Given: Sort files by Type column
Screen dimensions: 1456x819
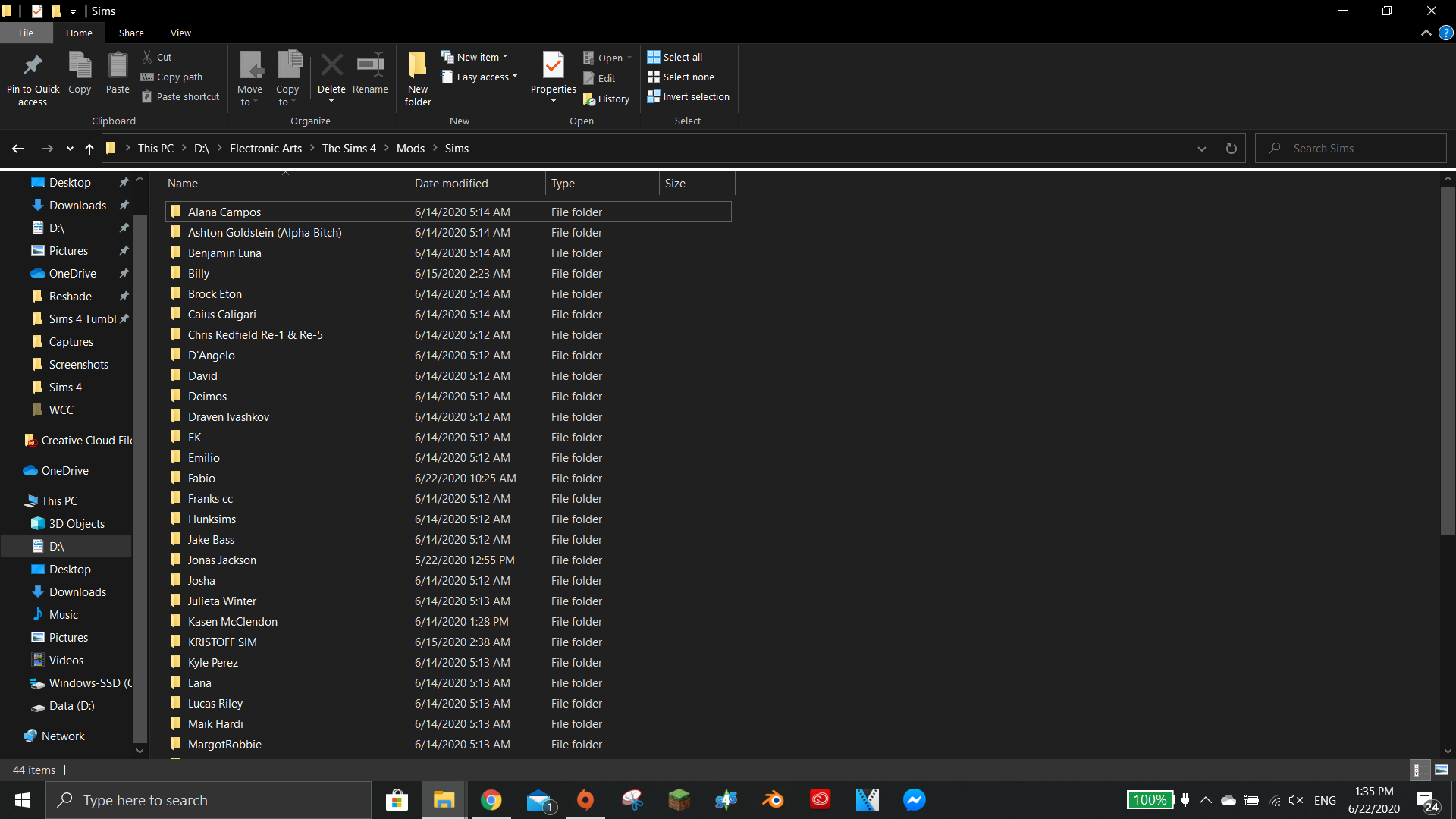Looking at the screenshot, I should pyautogui.click(x=602, y=184).
